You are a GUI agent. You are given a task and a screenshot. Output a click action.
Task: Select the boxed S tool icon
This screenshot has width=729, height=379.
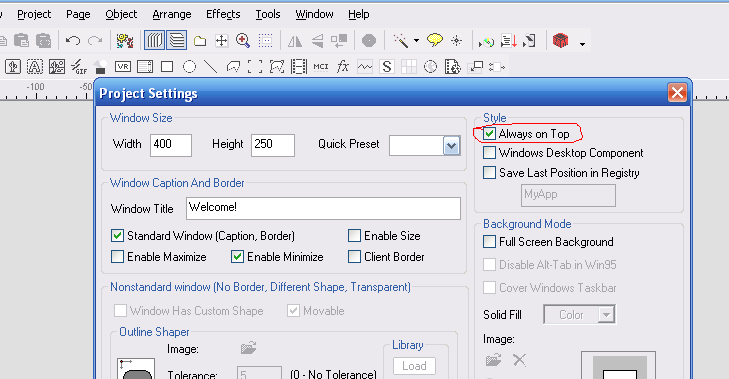(x=386, y=67)
